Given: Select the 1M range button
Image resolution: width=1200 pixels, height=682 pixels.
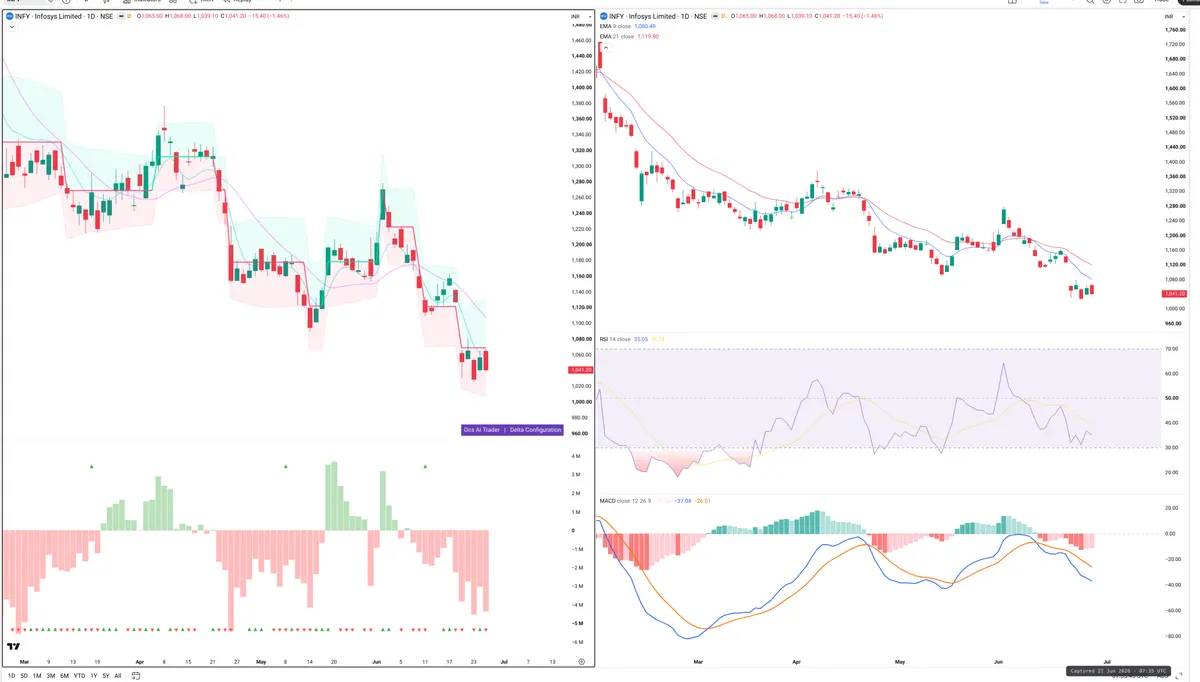Looking at the screenshot, I should tap(37, 676).
